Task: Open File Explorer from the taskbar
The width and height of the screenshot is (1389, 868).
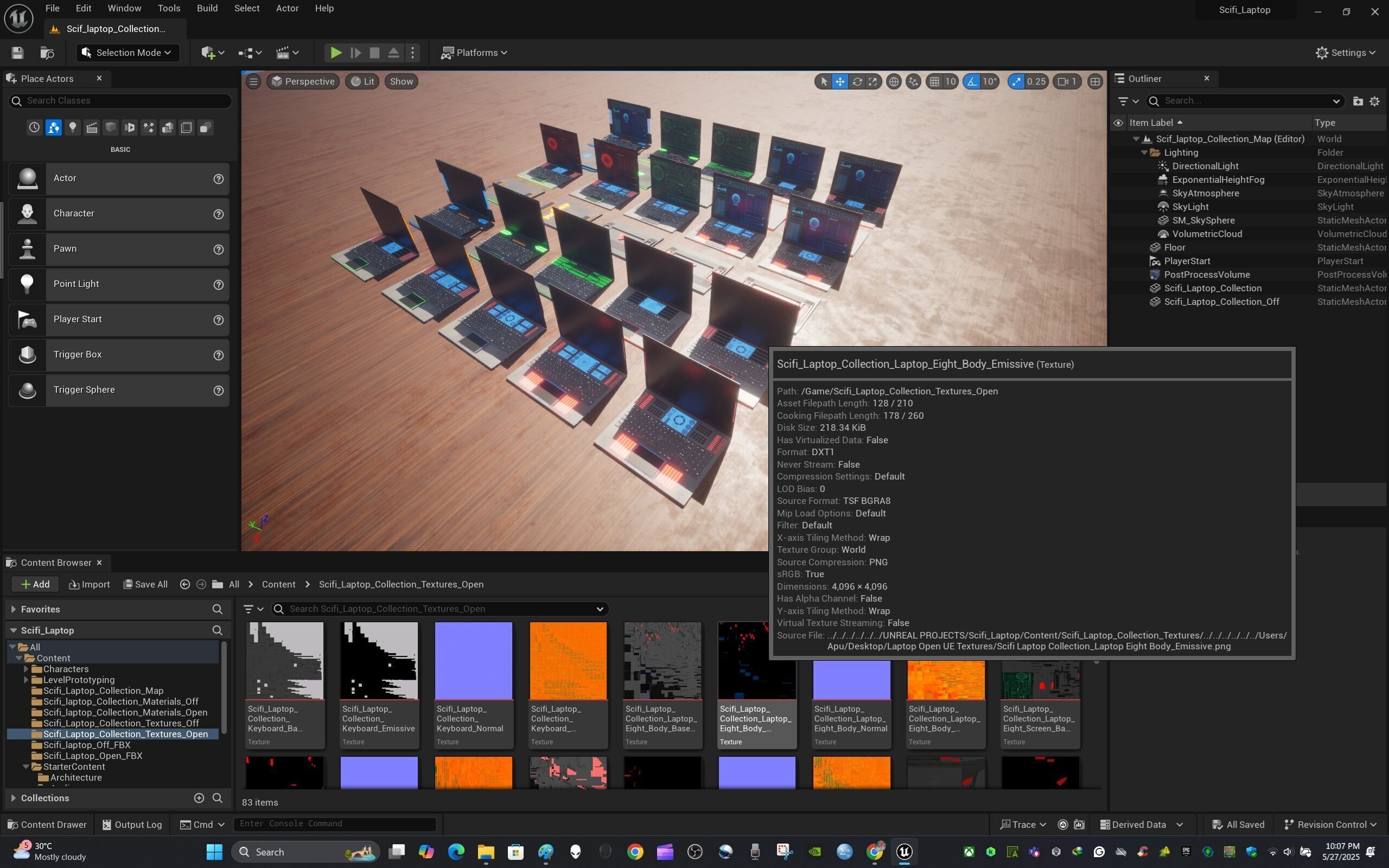Action: [486, 852]
